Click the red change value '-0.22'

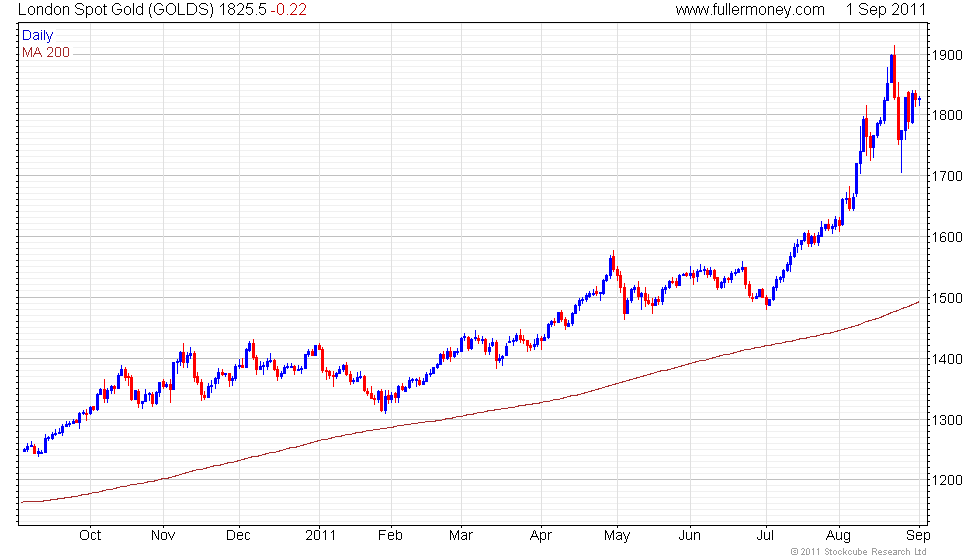coord(289,9)
